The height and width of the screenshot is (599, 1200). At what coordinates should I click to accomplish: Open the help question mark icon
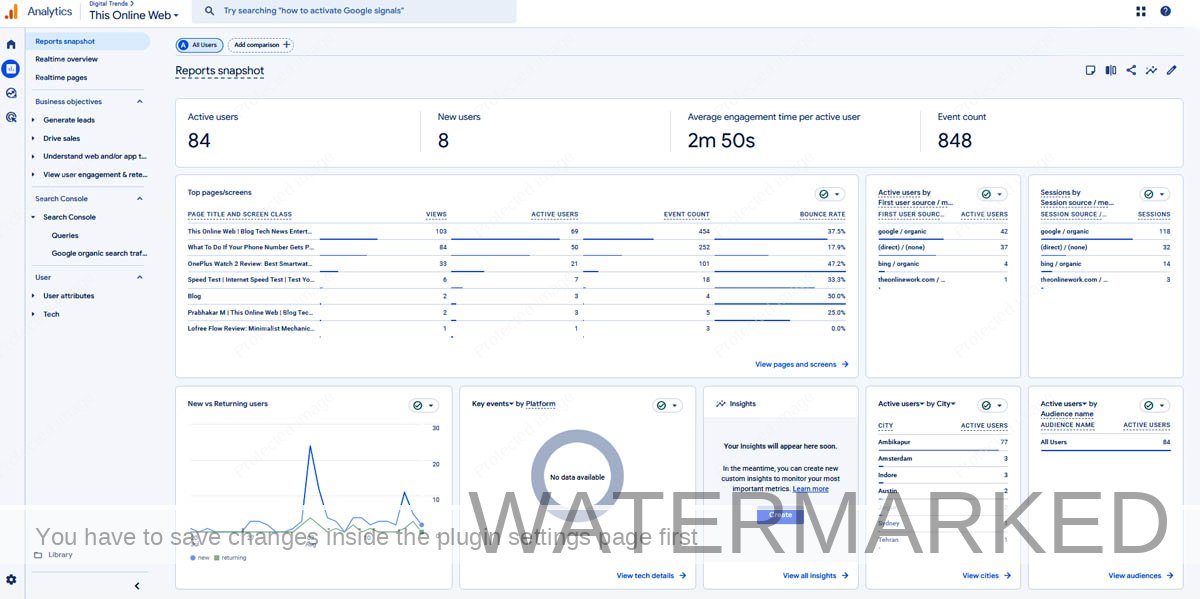click(x=1165, y=11)
